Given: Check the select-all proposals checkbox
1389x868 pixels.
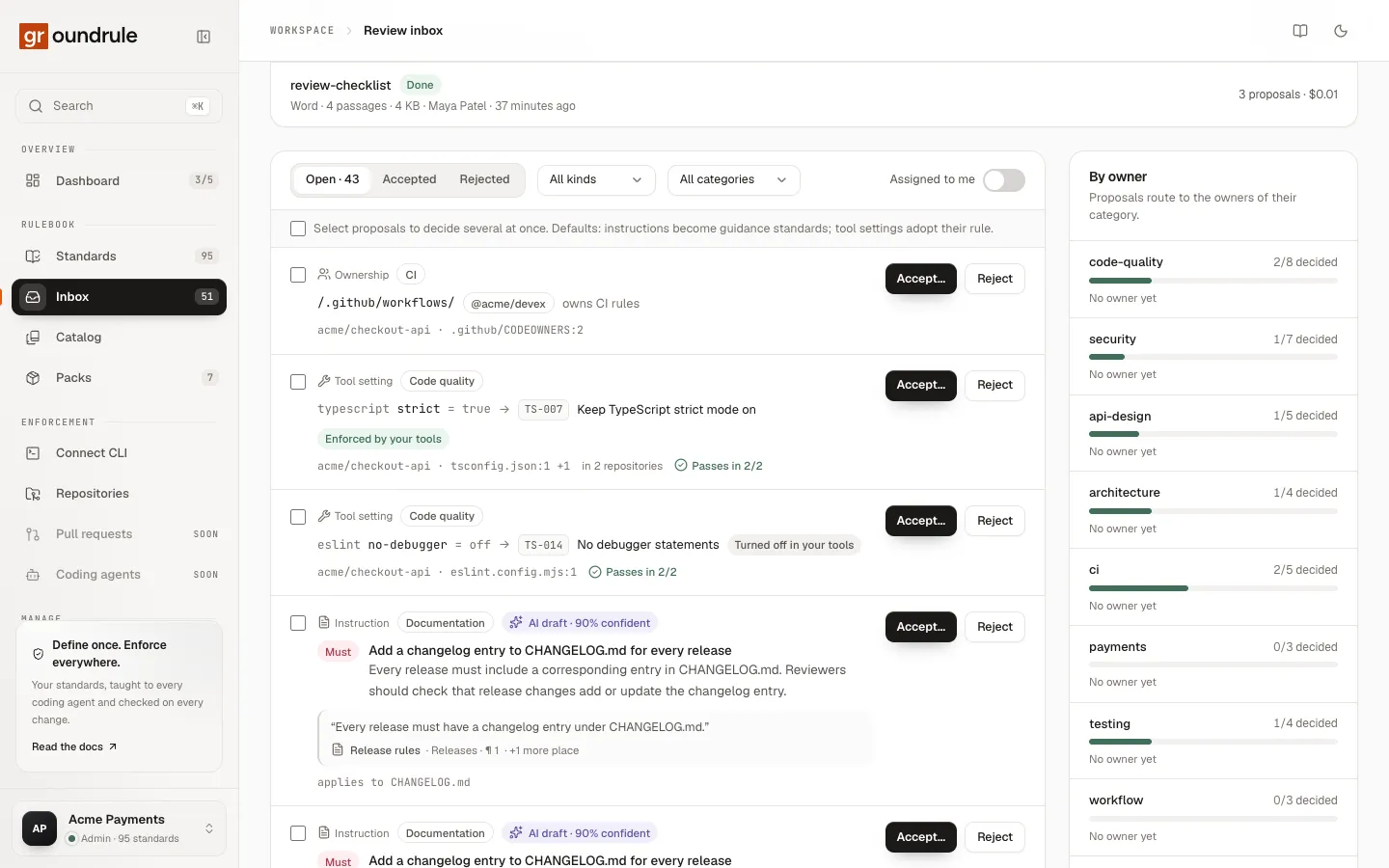Looking at the screenshot, I should click(x=298, y=229).
